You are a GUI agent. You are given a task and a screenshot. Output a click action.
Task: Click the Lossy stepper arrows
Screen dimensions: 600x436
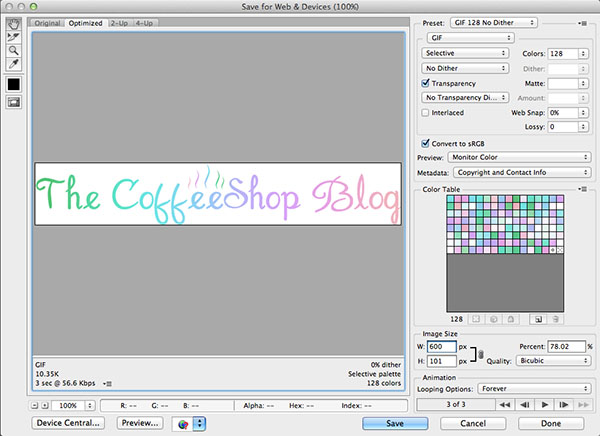[583, 127]
